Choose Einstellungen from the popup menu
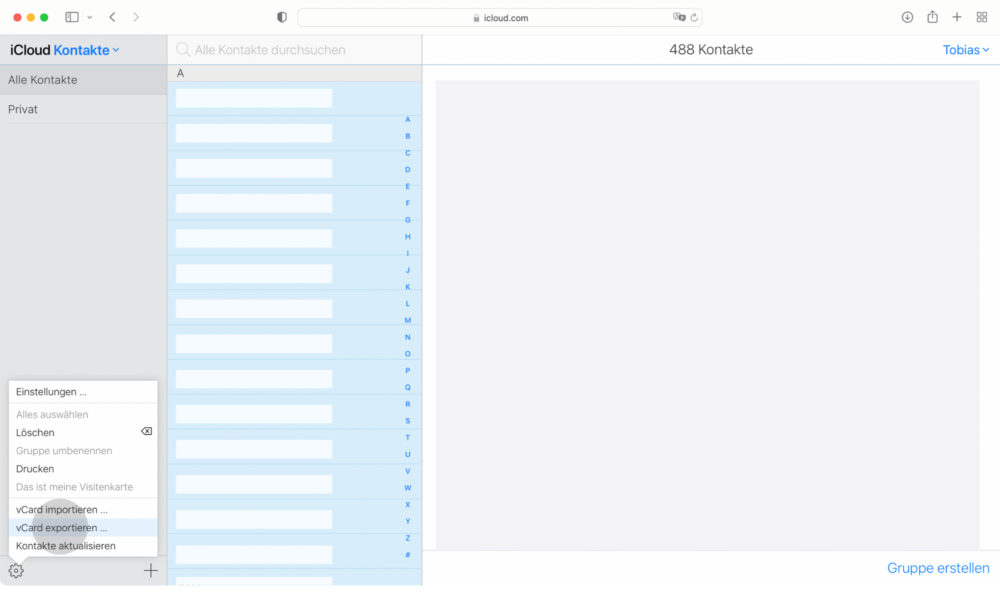The height and width of the screenshot is (600, 1000). click(x=83, y=391)
